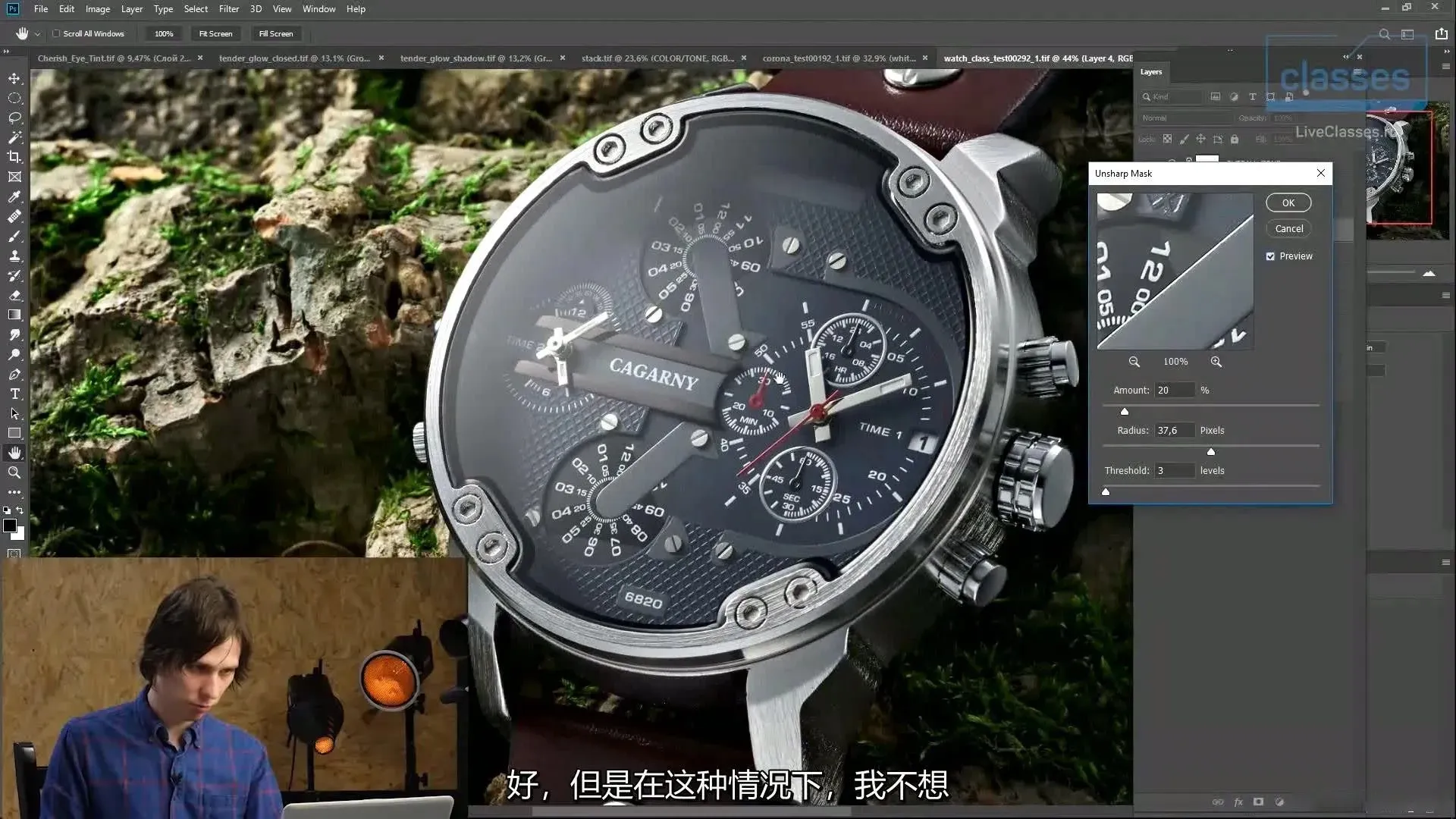
Task: Select the Magic Wand tool
Action: pyautogui.click(x=14, y=137)
